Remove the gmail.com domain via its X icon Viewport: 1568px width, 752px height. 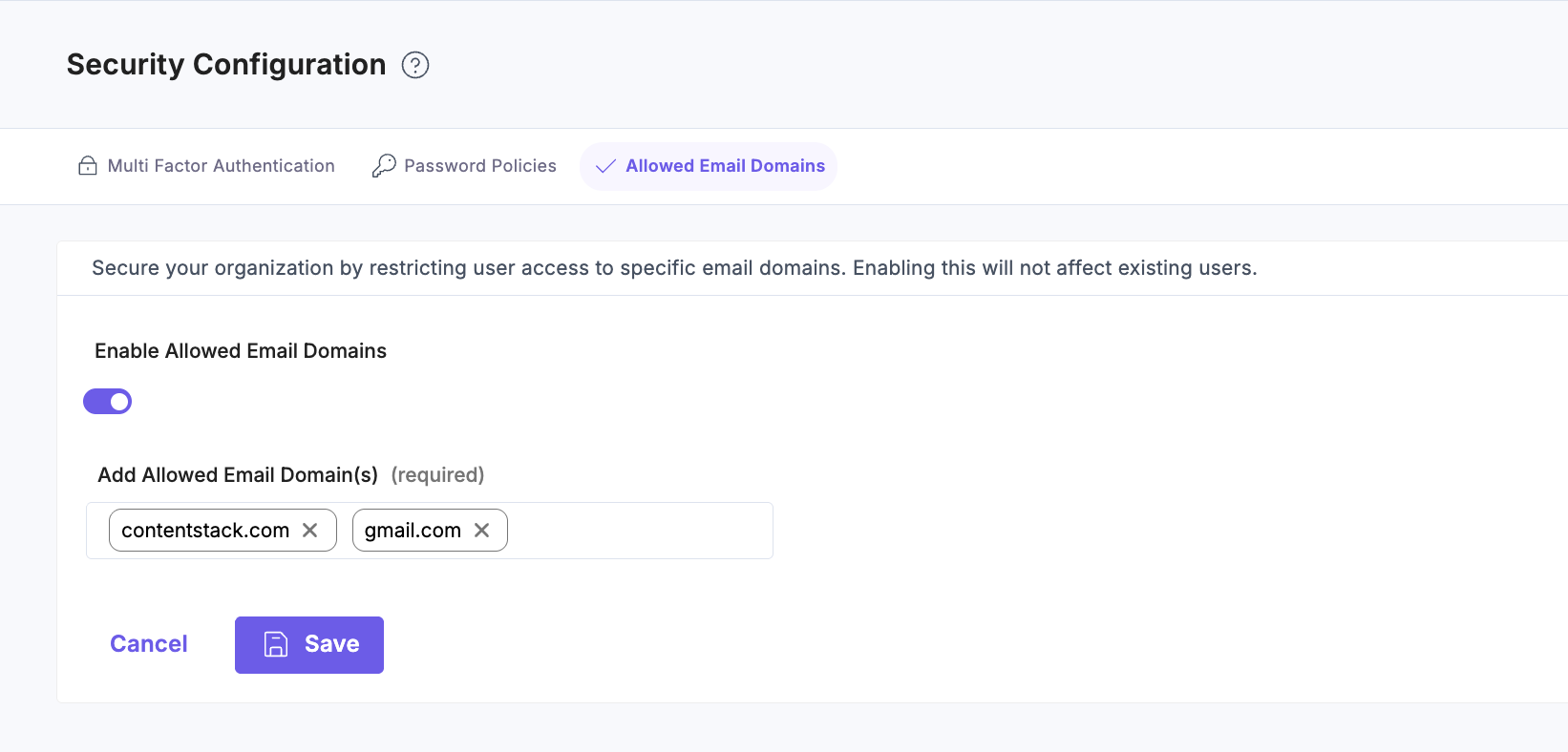482,530
